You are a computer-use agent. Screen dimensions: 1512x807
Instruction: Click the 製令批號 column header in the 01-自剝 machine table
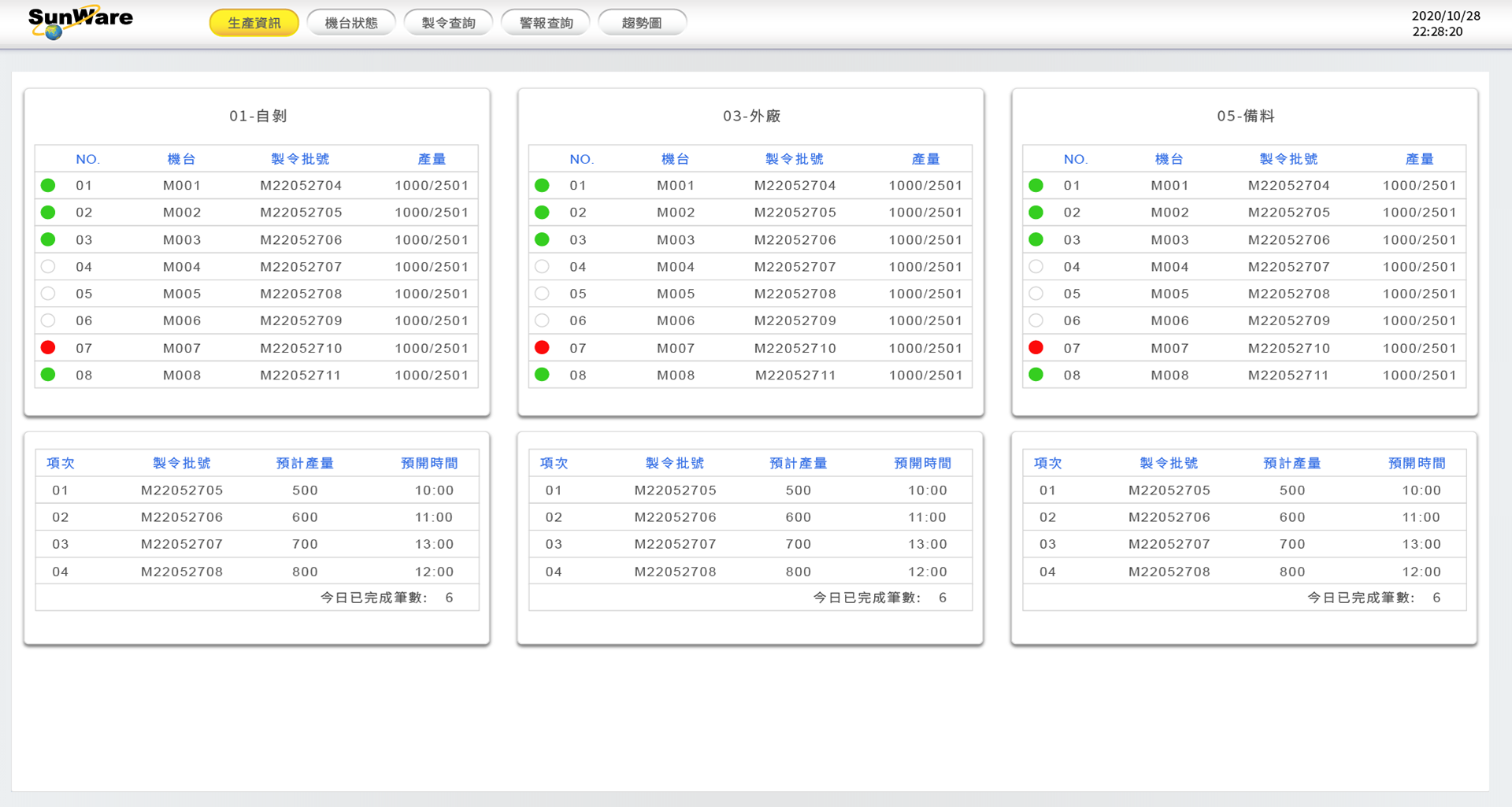(x=301, y=159)
